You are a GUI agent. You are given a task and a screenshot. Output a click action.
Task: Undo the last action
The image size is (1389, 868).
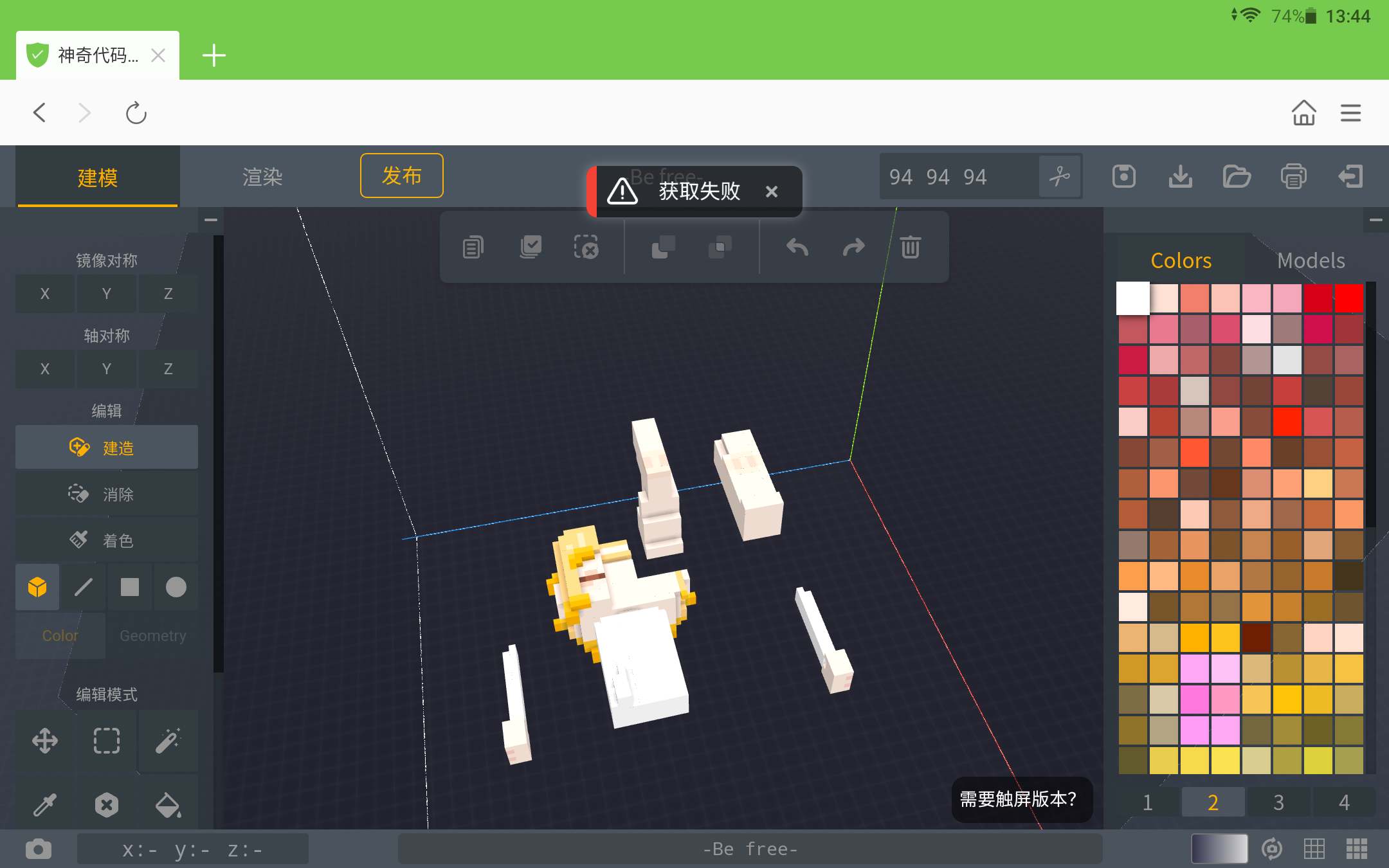coord(797,247)
